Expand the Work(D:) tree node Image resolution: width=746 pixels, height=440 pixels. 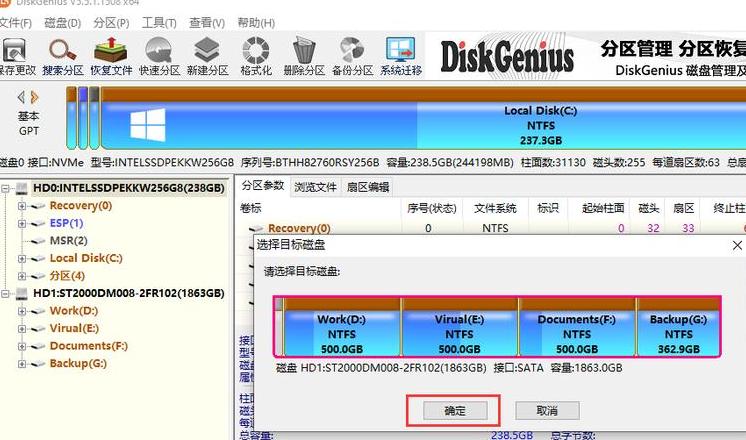(x=21, y=312)
